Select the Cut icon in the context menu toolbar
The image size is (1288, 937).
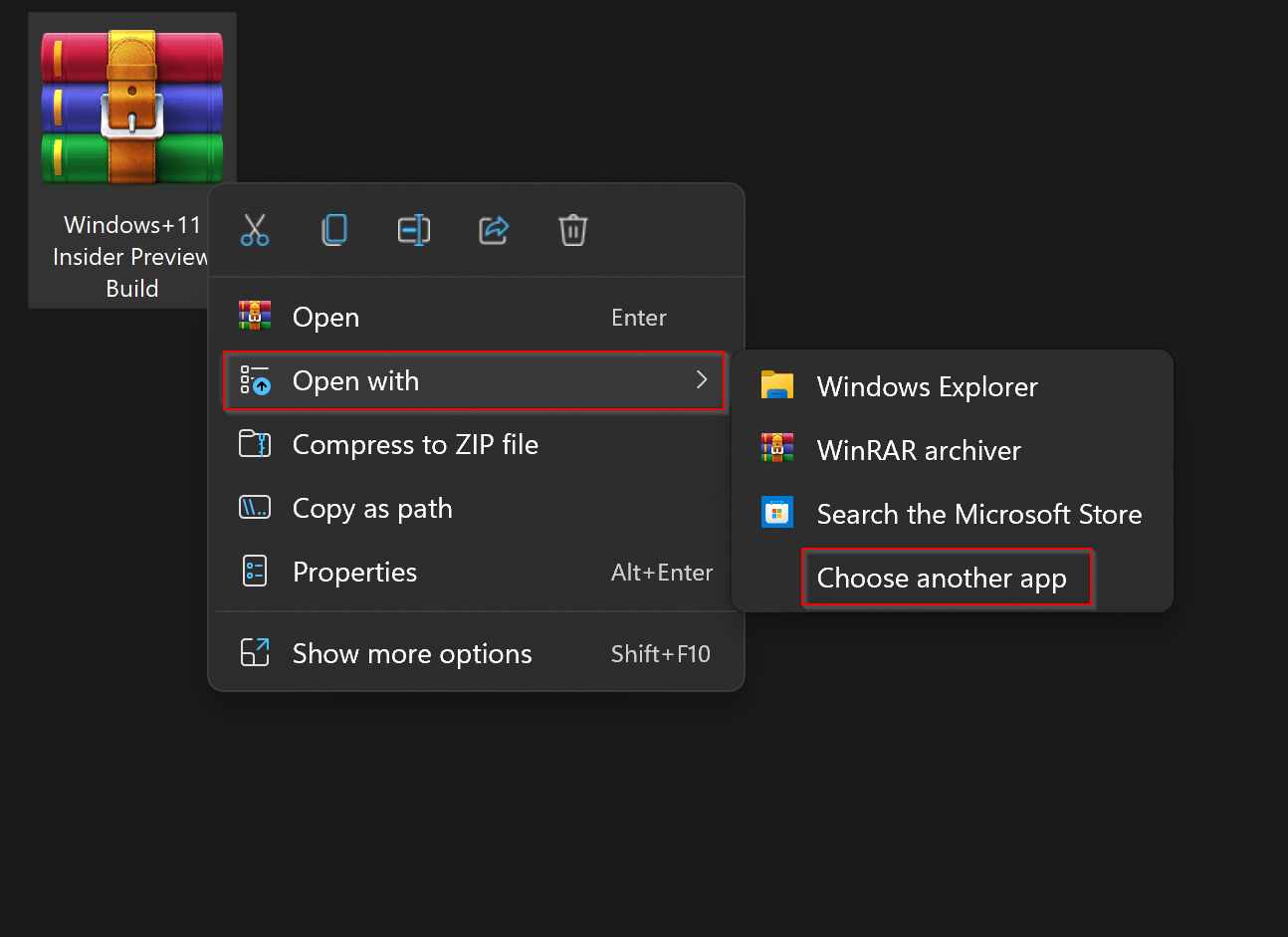tap(255, 230)
